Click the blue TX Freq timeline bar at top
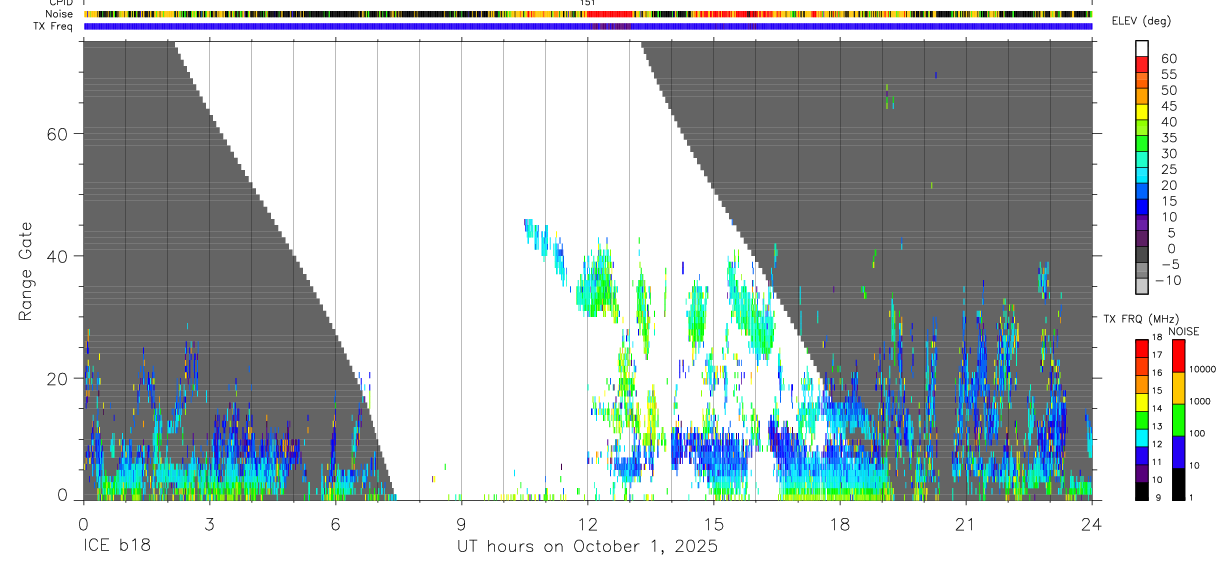 [587, 26]
